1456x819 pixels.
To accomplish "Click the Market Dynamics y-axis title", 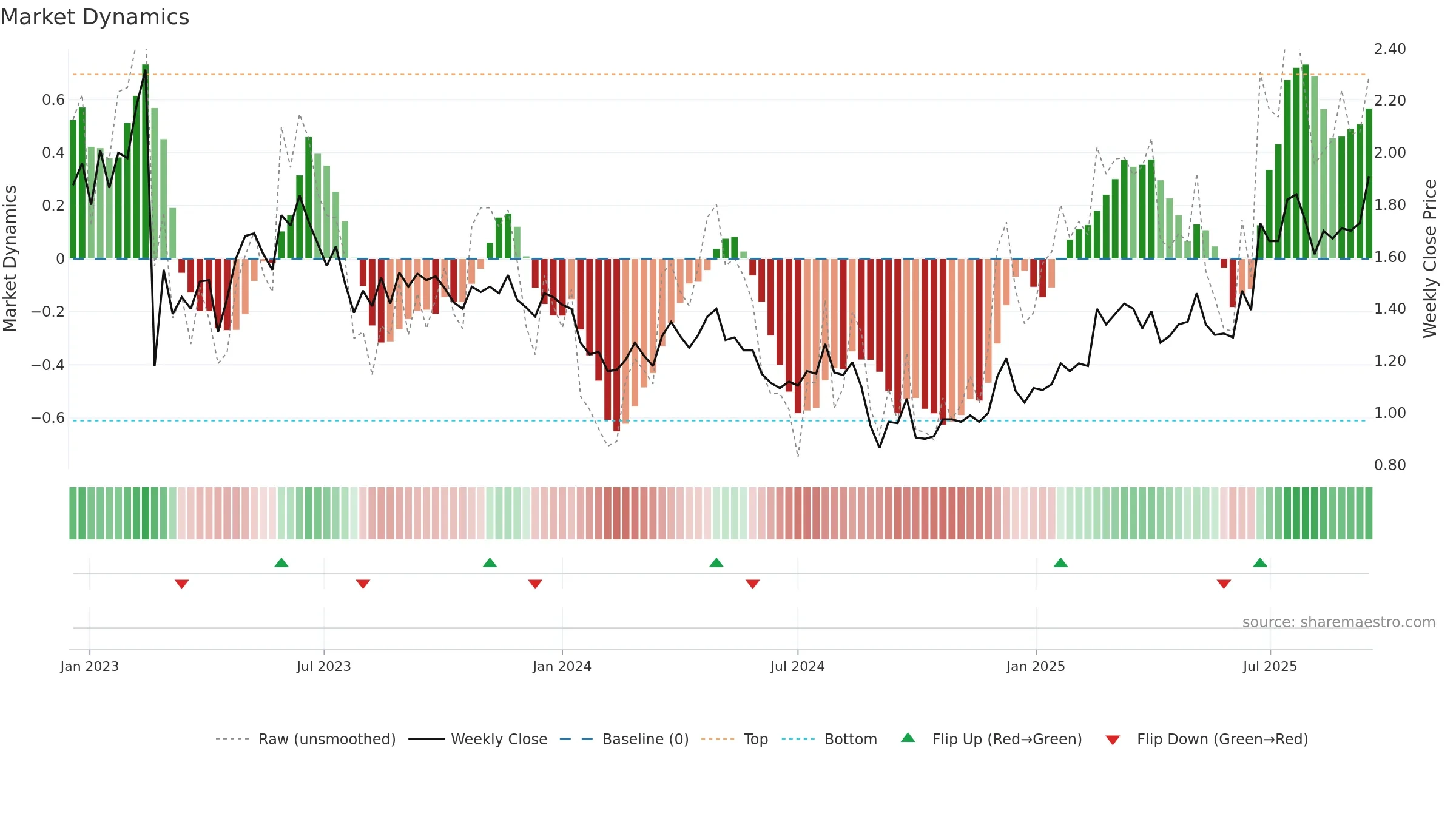I will 10,258.
